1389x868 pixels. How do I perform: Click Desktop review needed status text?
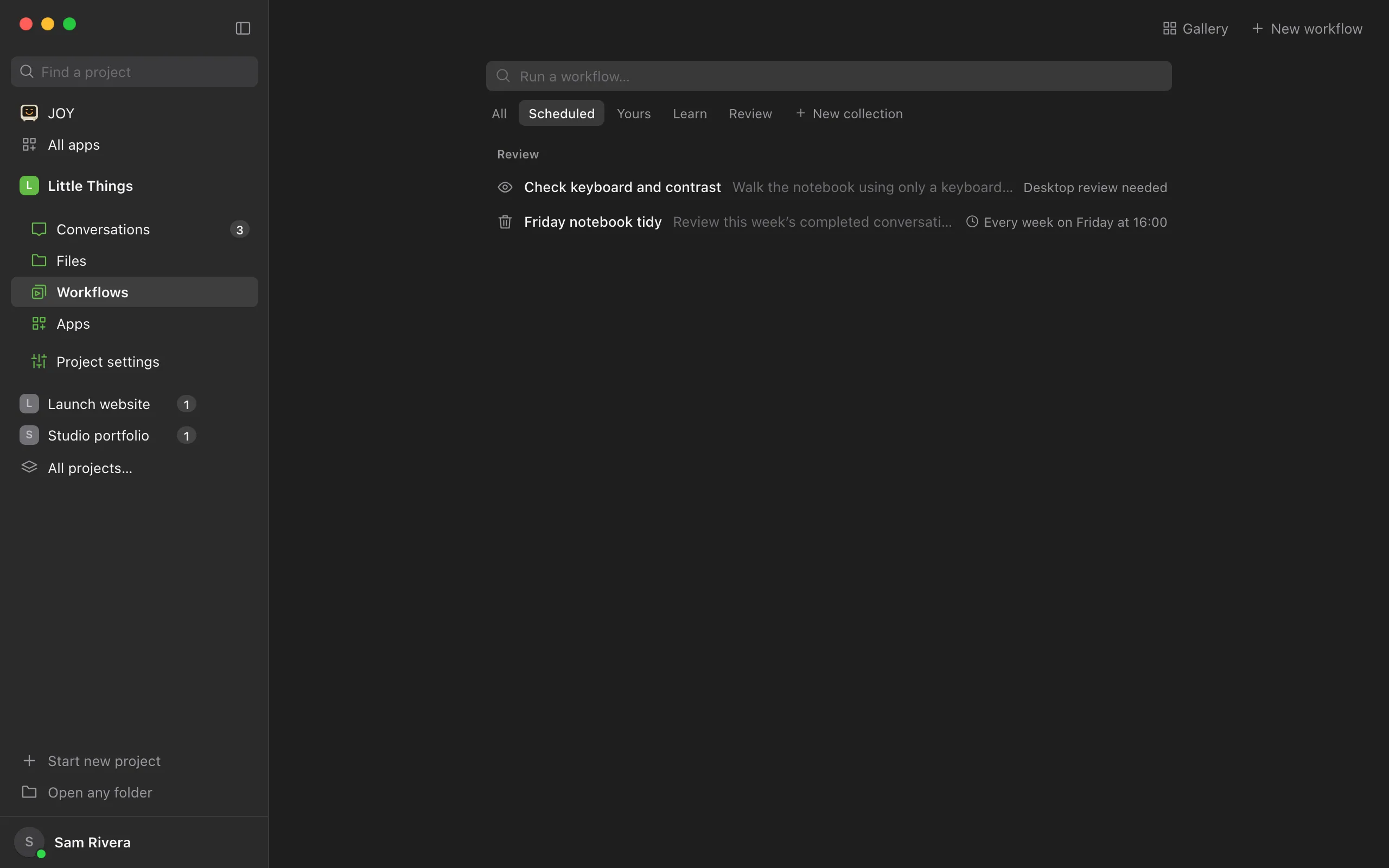click(x=1095, y=187)
